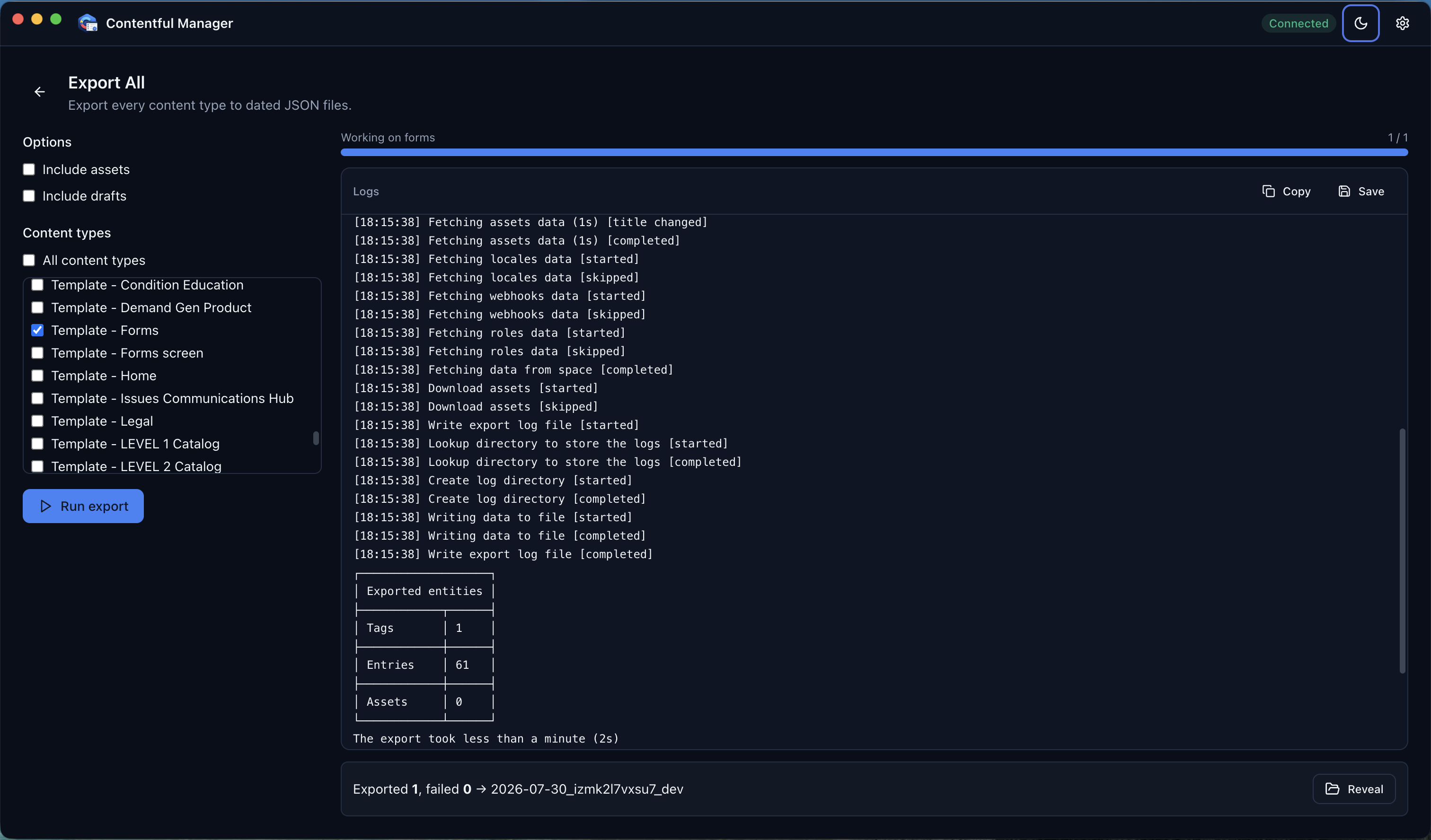Image resolution: width=1431 pixels, height=840 pixels.
Task: Click the Tags row in results table
Action: click(x=424, y=628)
